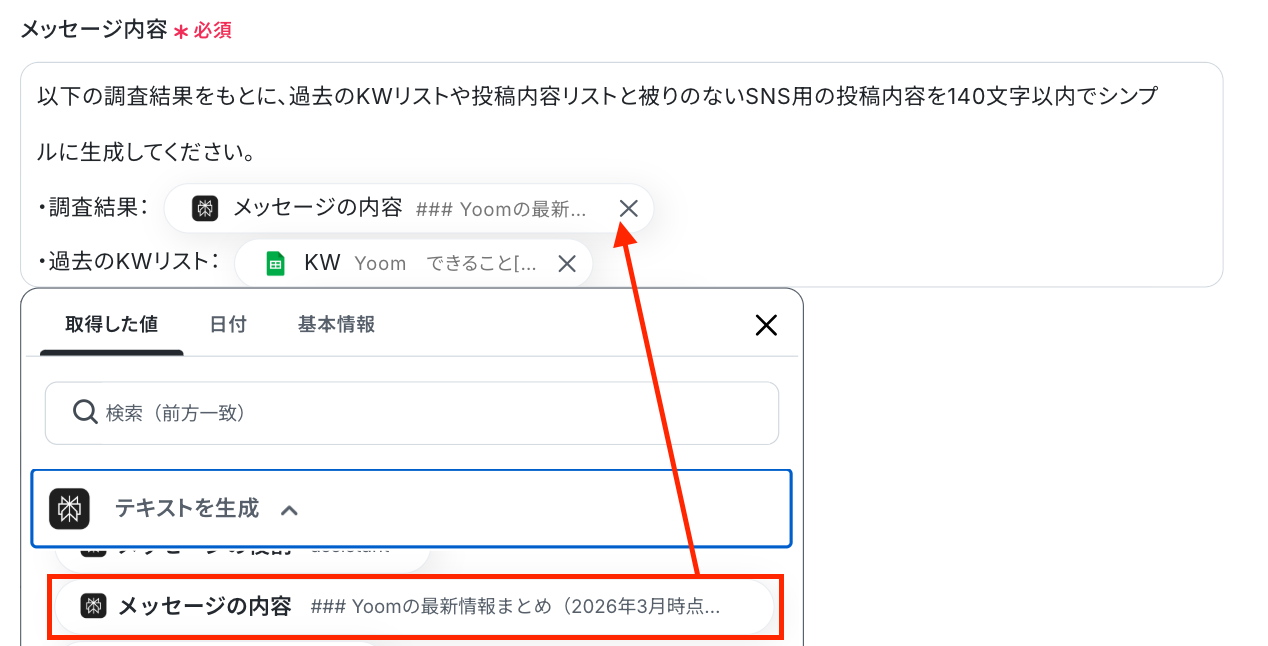Click the ・調査結果： label text
Viewport: 1268px width, 646px height.
point(93,207)
